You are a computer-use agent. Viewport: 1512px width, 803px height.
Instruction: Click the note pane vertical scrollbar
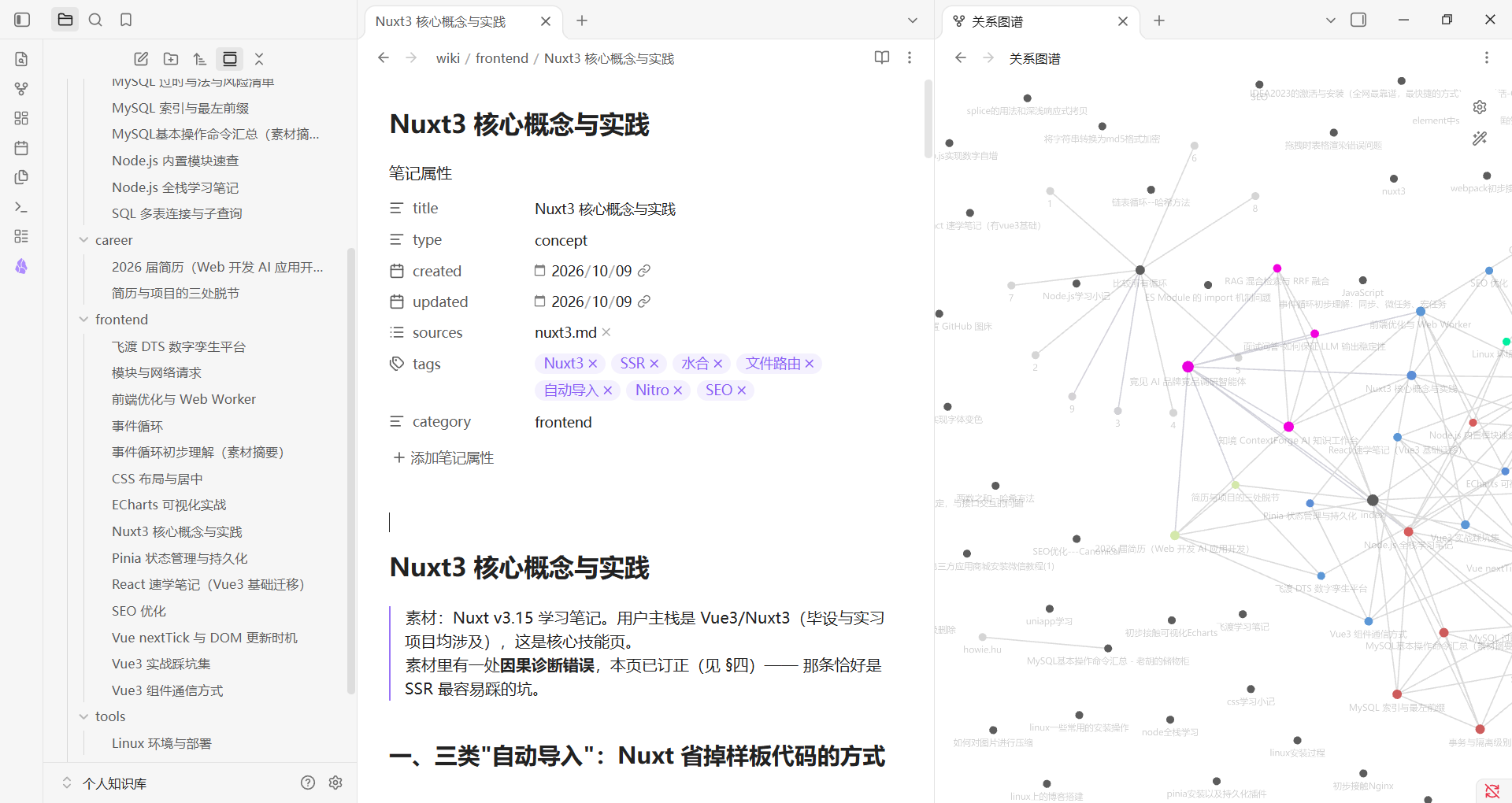928,118
